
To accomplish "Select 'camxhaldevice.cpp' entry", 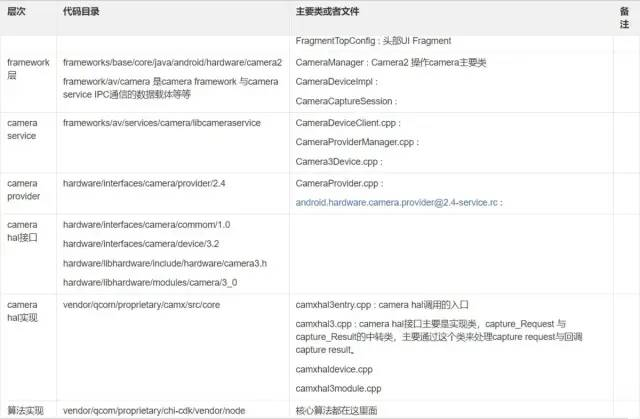I will [x=334, y=369].
